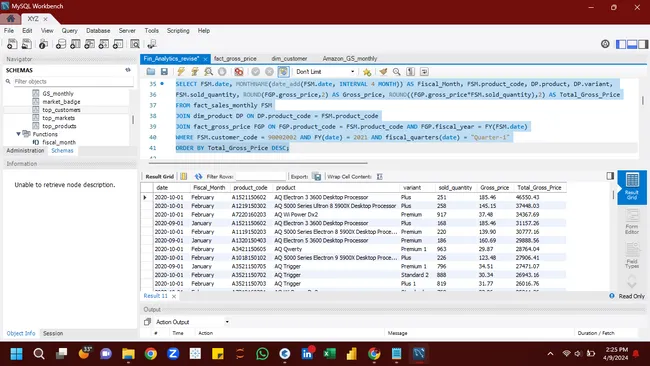650x366 pixels.
Task: Switch to Session tab in info panel
Action: (x=53, y=333)
